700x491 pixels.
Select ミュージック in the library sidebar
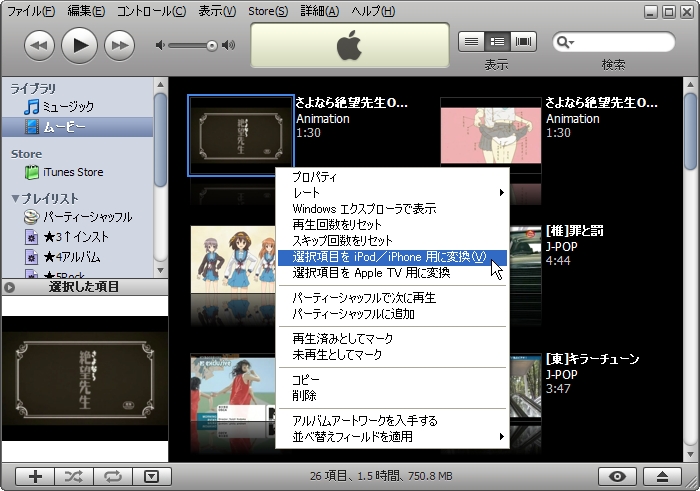[x=78, y=107]
